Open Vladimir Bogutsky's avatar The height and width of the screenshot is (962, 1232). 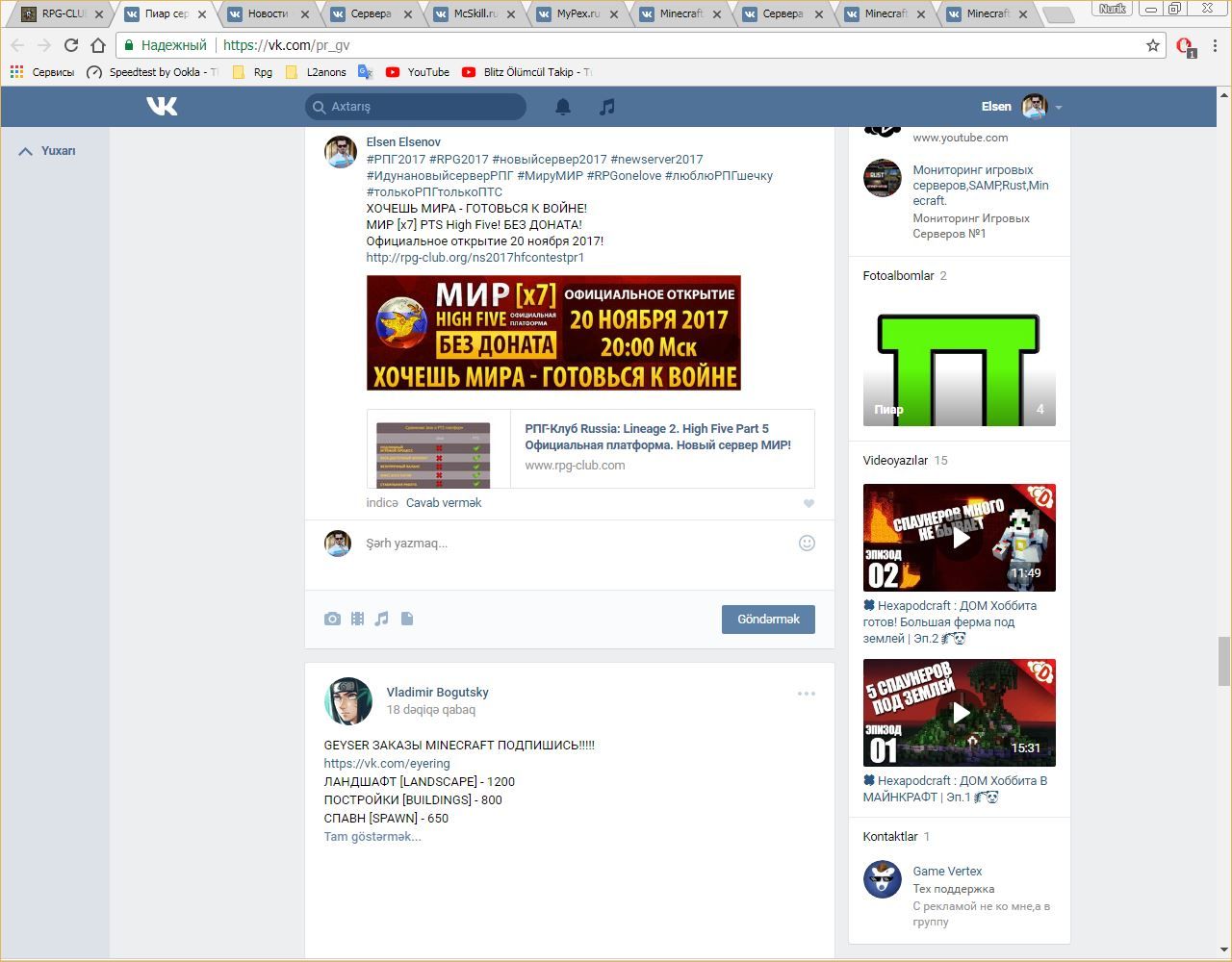(347, 700)
